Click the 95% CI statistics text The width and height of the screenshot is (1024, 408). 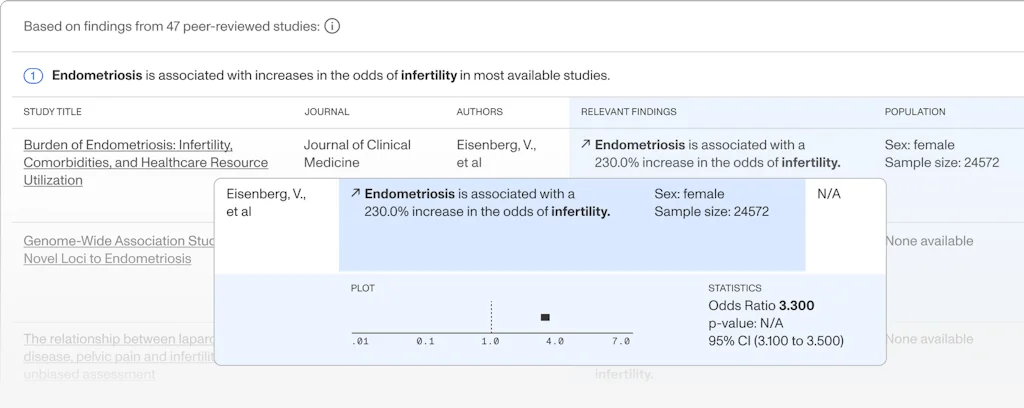tap(775, 341)
